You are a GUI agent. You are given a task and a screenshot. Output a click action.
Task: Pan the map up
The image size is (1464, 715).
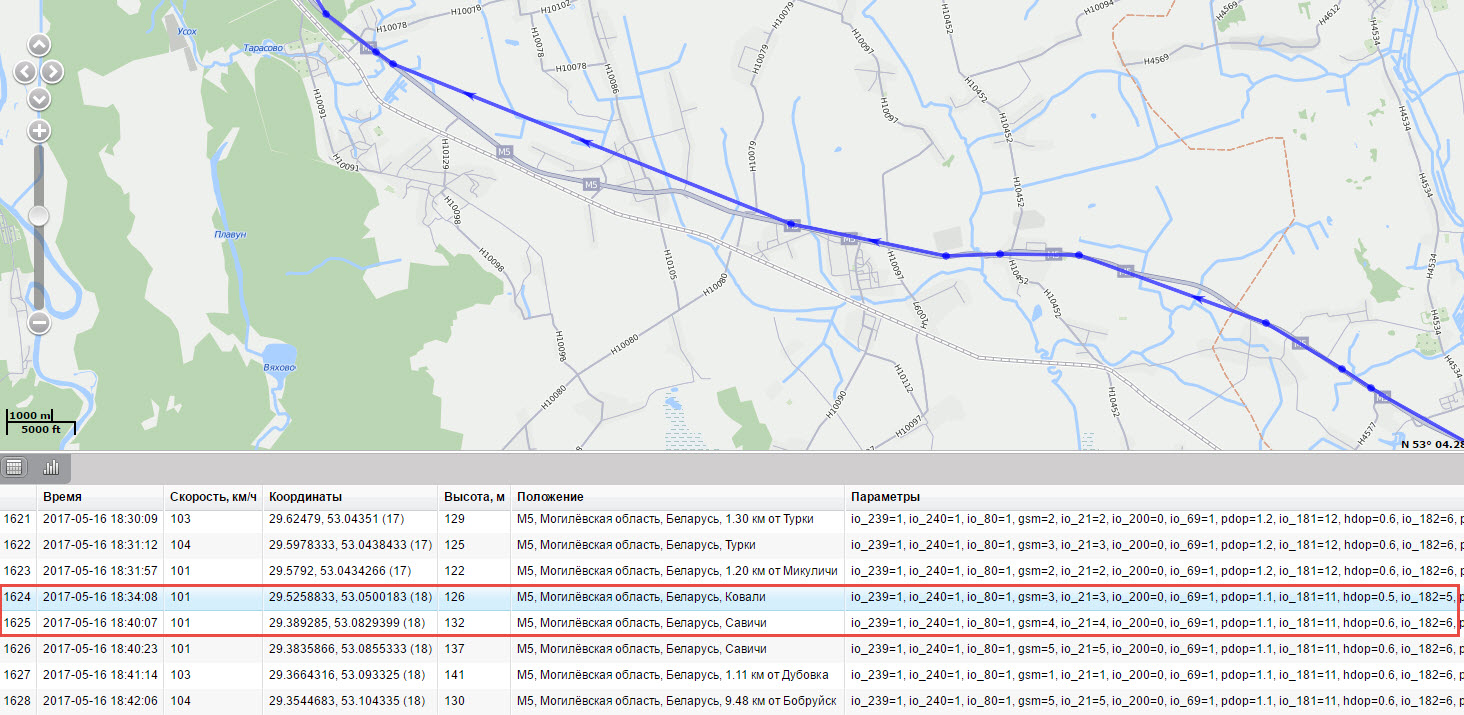(x=39, y=45)
